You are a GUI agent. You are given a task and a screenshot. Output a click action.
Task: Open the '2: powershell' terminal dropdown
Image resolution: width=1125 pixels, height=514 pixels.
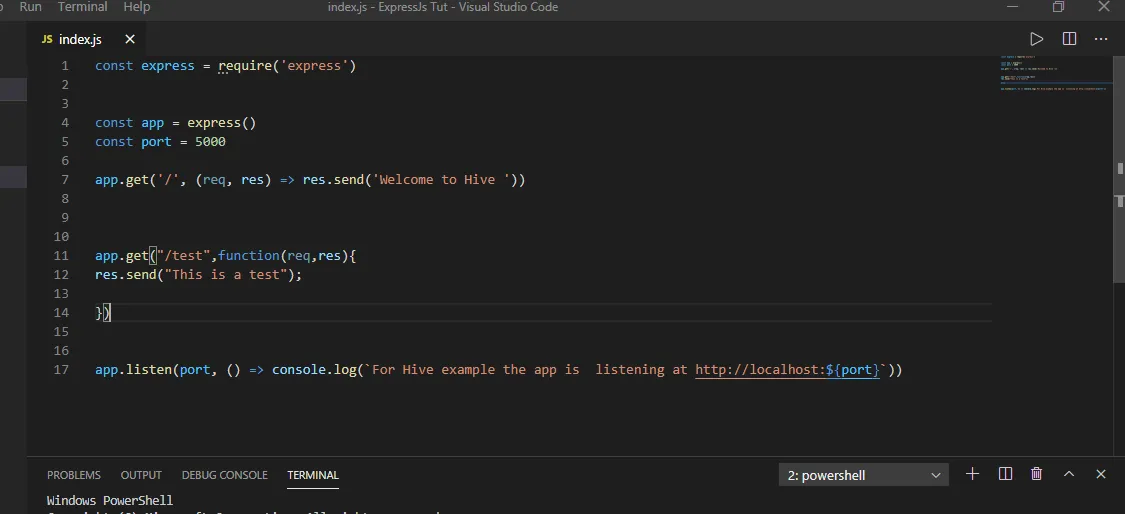coord(864,475)
